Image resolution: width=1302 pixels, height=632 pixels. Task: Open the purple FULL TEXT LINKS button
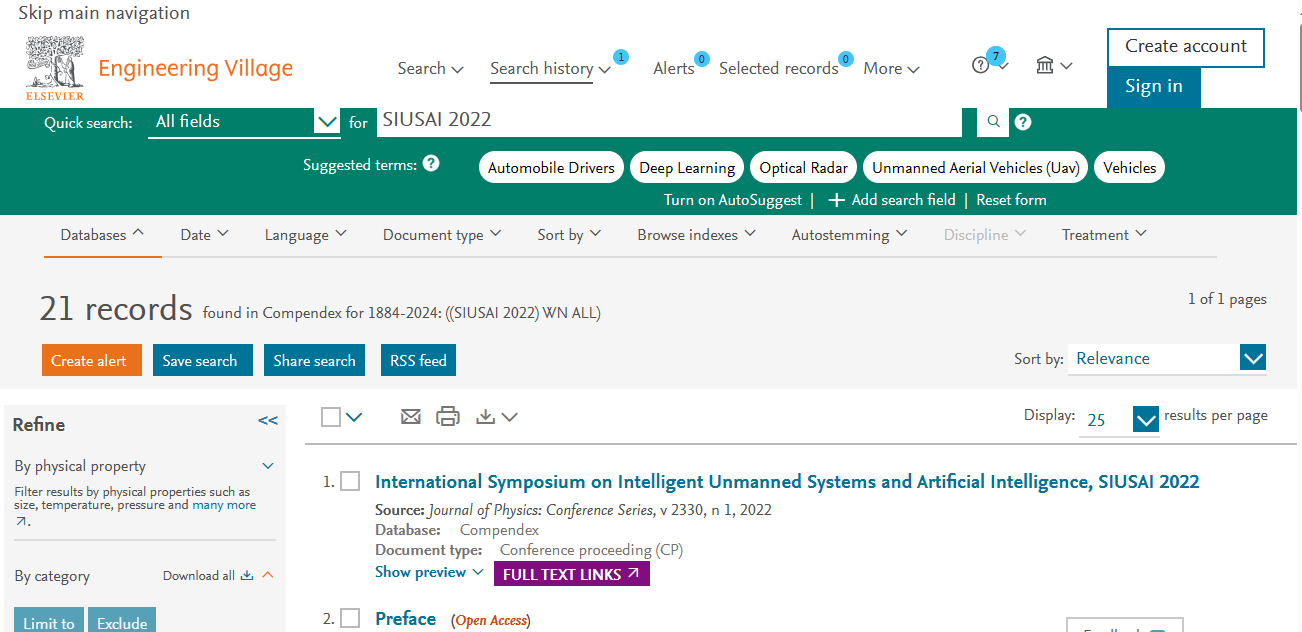(x=572, y=574)
